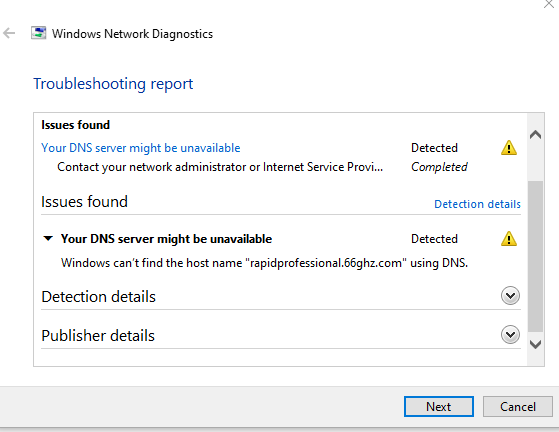
Task: Click warning icon next to top Detected status
Action: (509, 148)
